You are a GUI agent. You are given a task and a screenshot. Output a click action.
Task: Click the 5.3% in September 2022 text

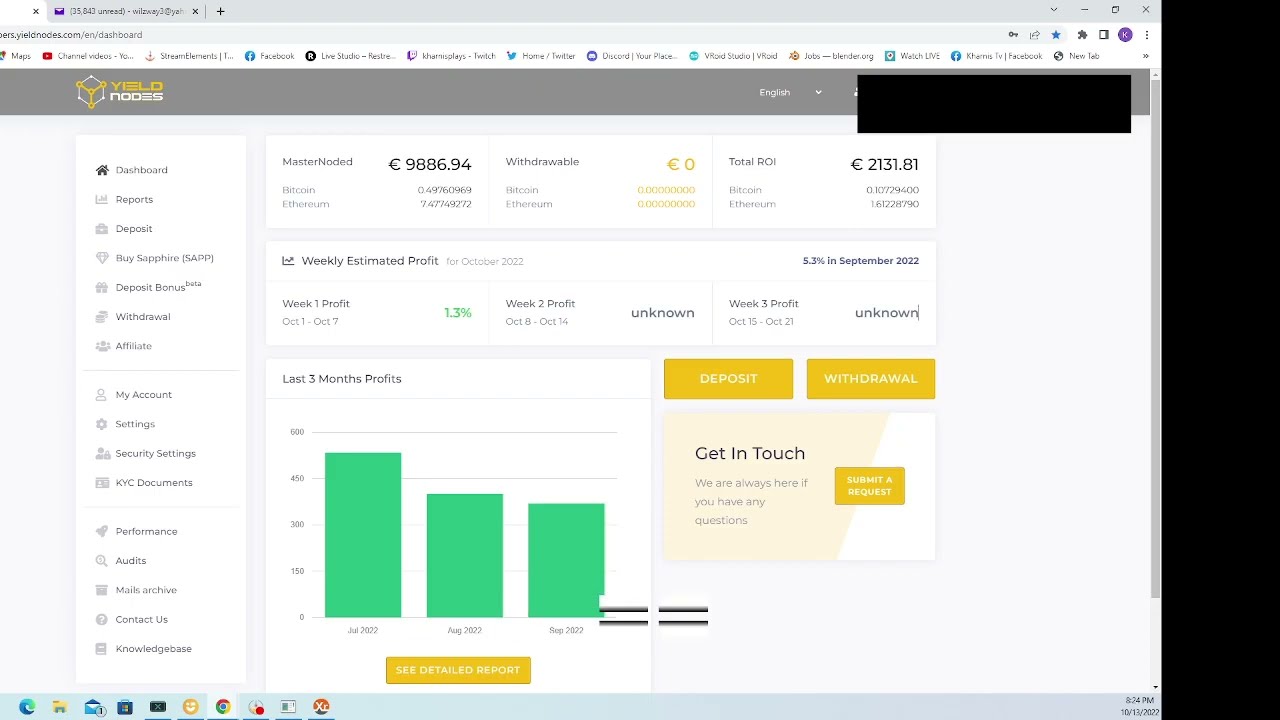pos(860,261)
